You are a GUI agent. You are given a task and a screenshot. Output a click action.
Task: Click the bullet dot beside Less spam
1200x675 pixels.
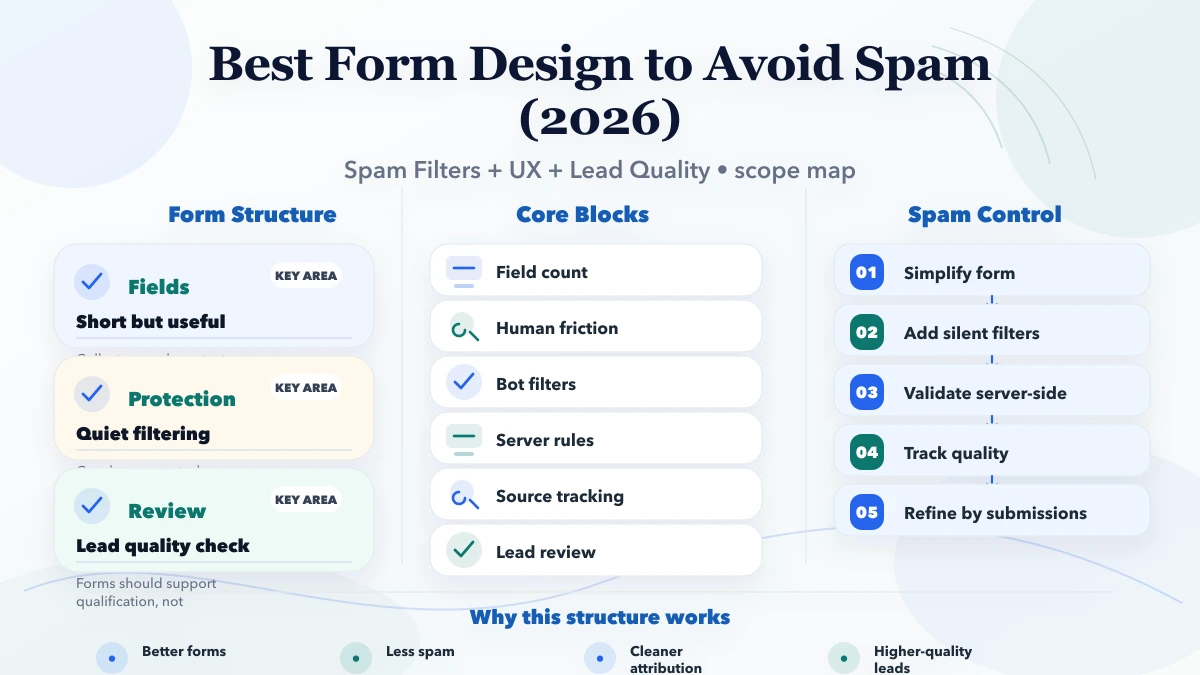point(356,658)
